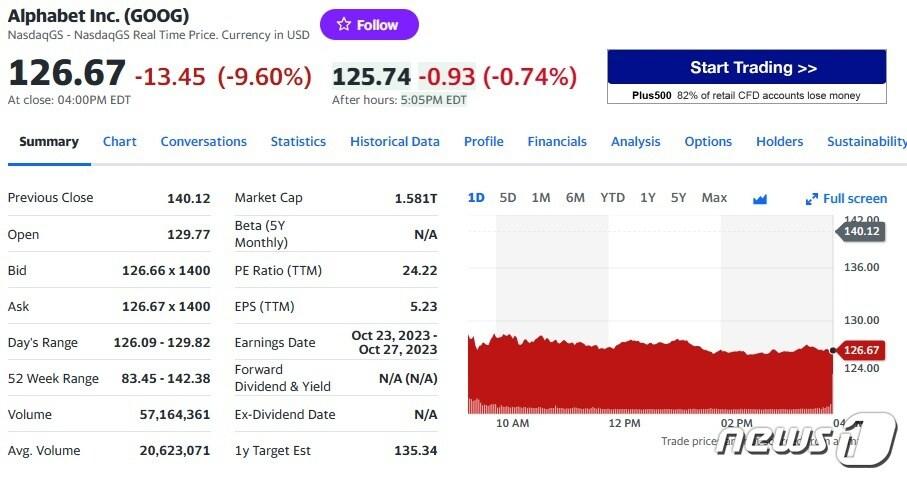Click the Start Trading button
Viewport: 907px width, 479px height.
pyautogui.click(x=746, y=68)
